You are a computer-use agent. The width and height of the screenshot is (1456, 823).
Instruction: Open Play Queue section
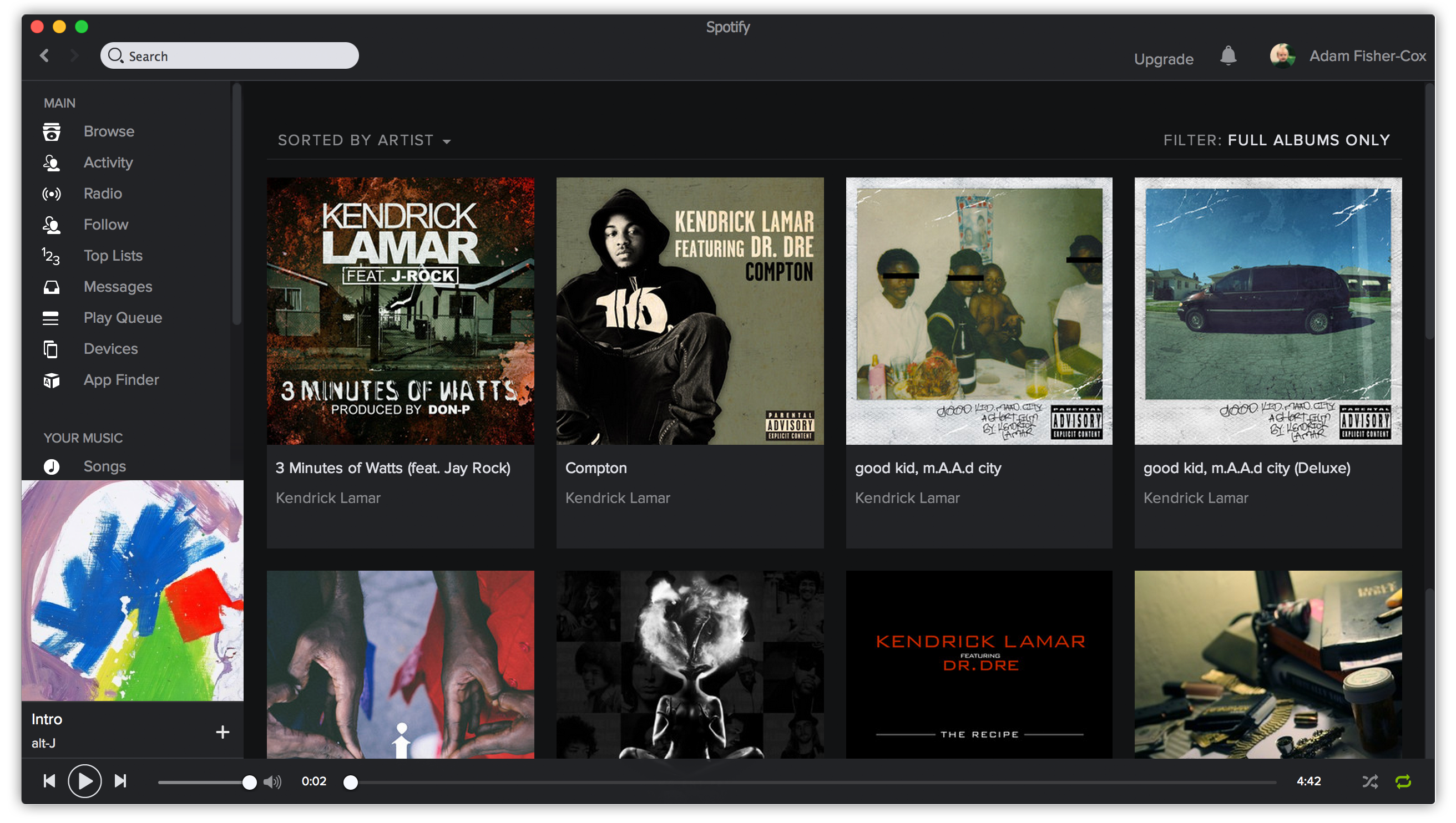(x=123, y=318)
